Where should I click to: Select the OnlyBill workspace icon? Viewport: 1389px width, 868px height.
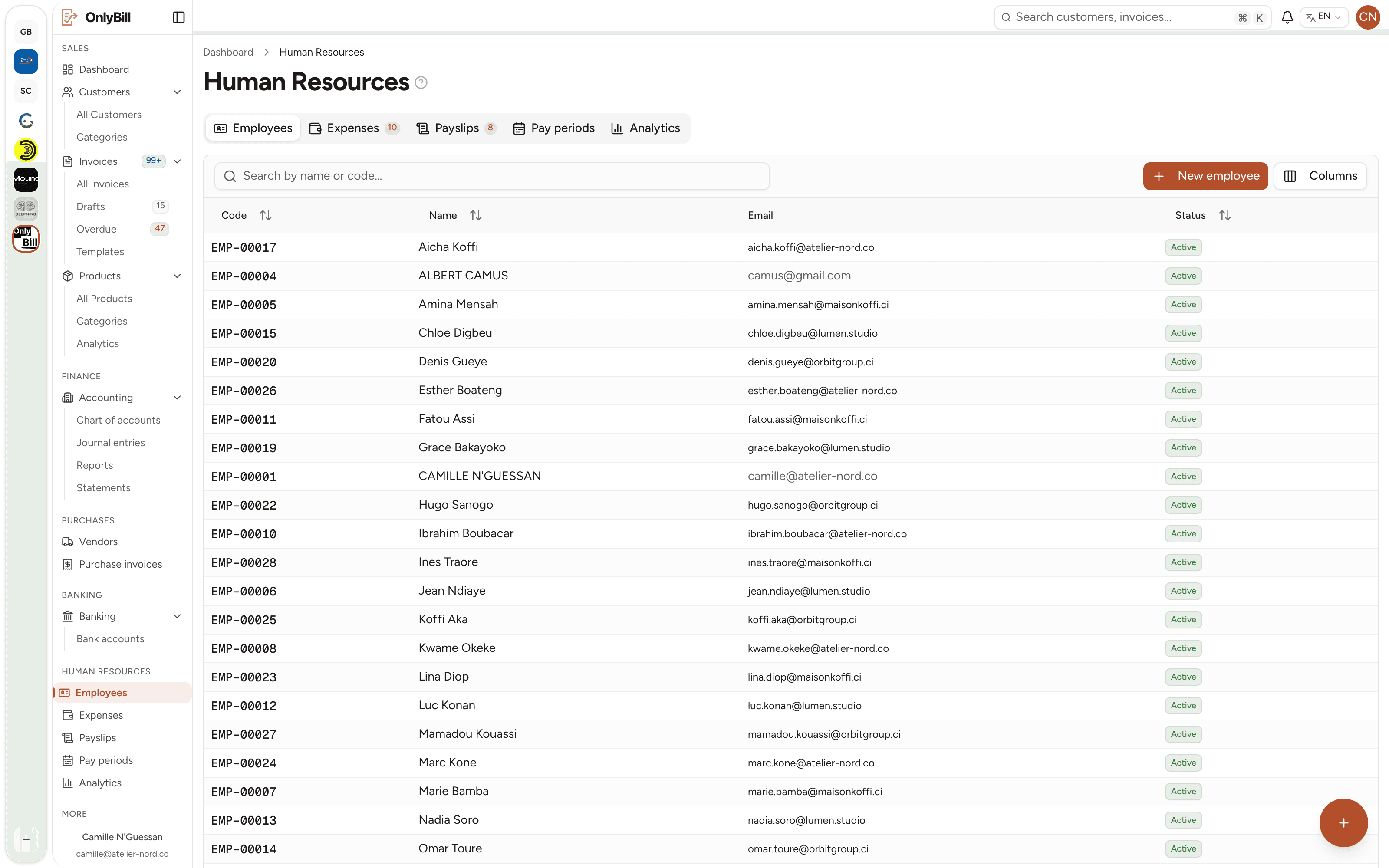tap(26, 238)
